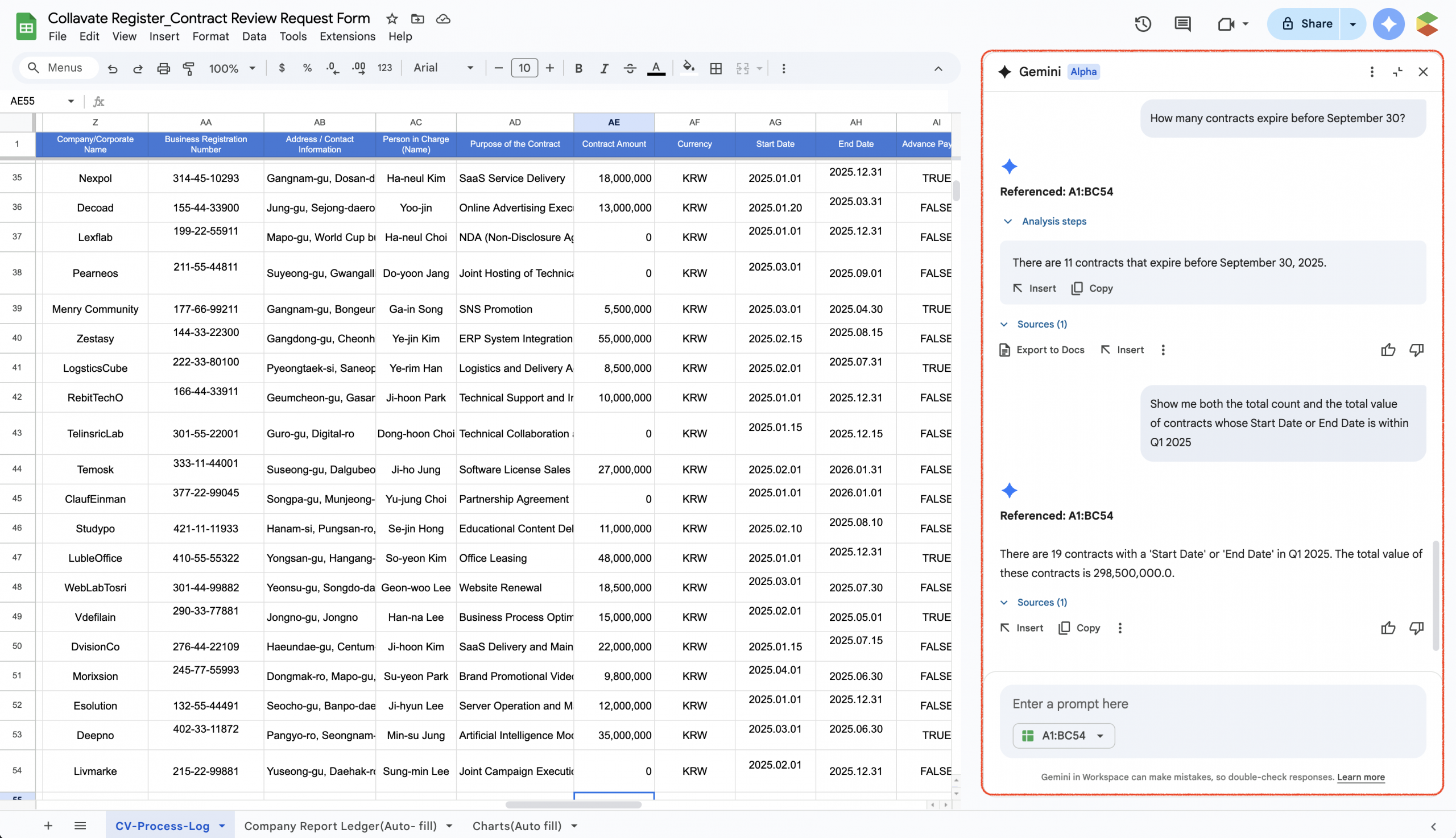Click thumbs up on latest Gemini response
1456x838 pixels.
pos(1388,628)
